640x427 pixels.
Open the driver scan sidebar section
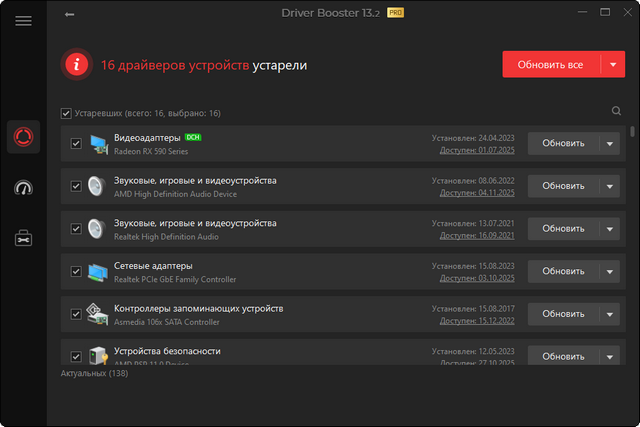[23, 137]
